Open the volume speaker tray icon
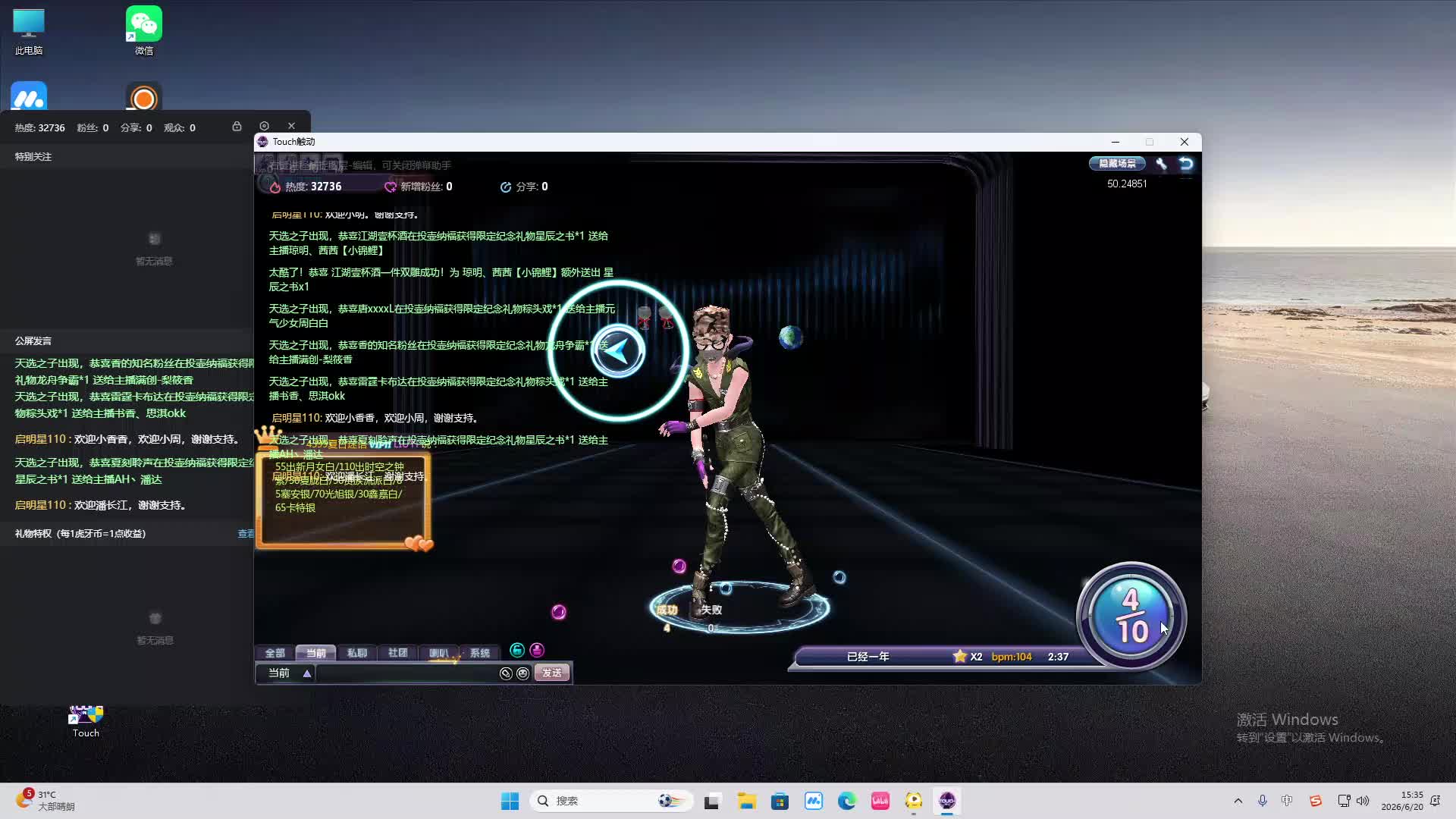Image resolution: width=1456 pixels, height=819 pixels. tap(1363, 801)
